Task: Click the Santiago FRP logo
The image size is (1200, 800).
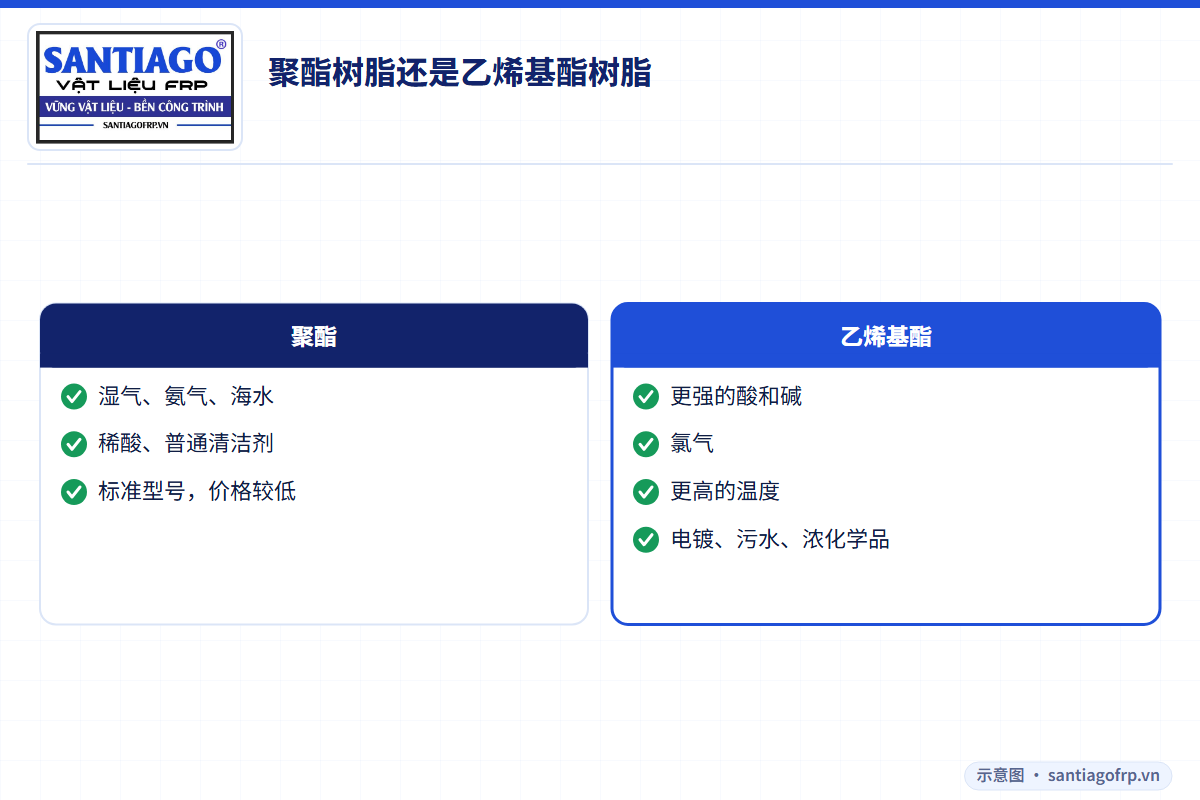Action: coord(135,87)
